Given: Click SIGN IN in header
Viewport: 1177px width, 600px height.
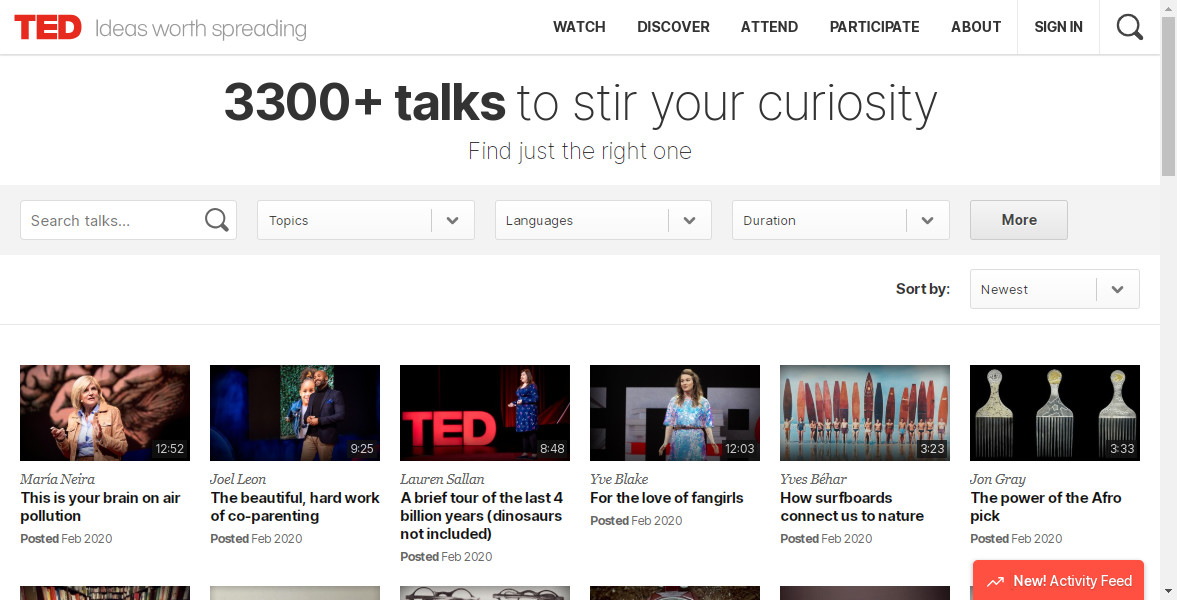Looking at the screenshot, I should coord(1058,27).
